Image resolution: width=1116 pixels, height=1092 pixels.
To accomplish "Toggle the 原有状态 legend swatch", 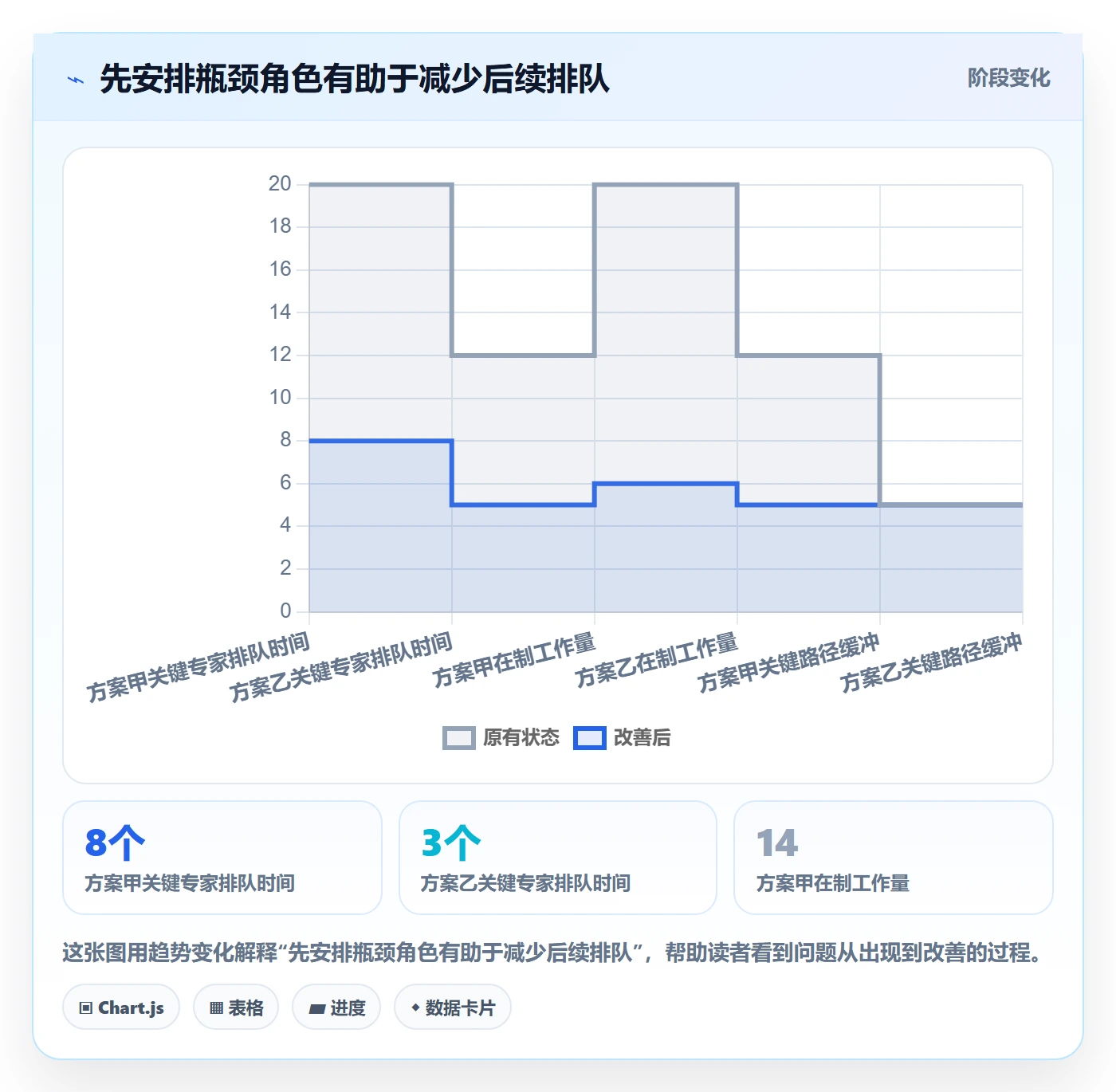I will click(458, 738).
